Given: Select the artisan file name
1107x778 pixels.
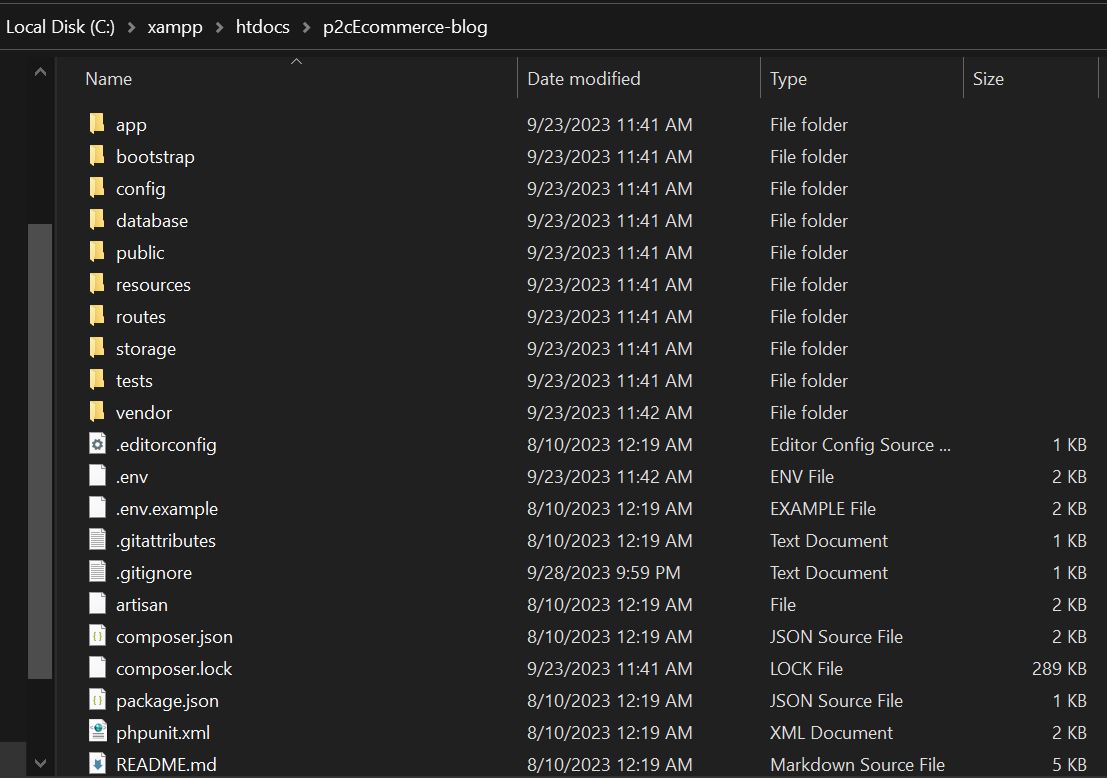Looking at the screenshot, I should (141, 604).
